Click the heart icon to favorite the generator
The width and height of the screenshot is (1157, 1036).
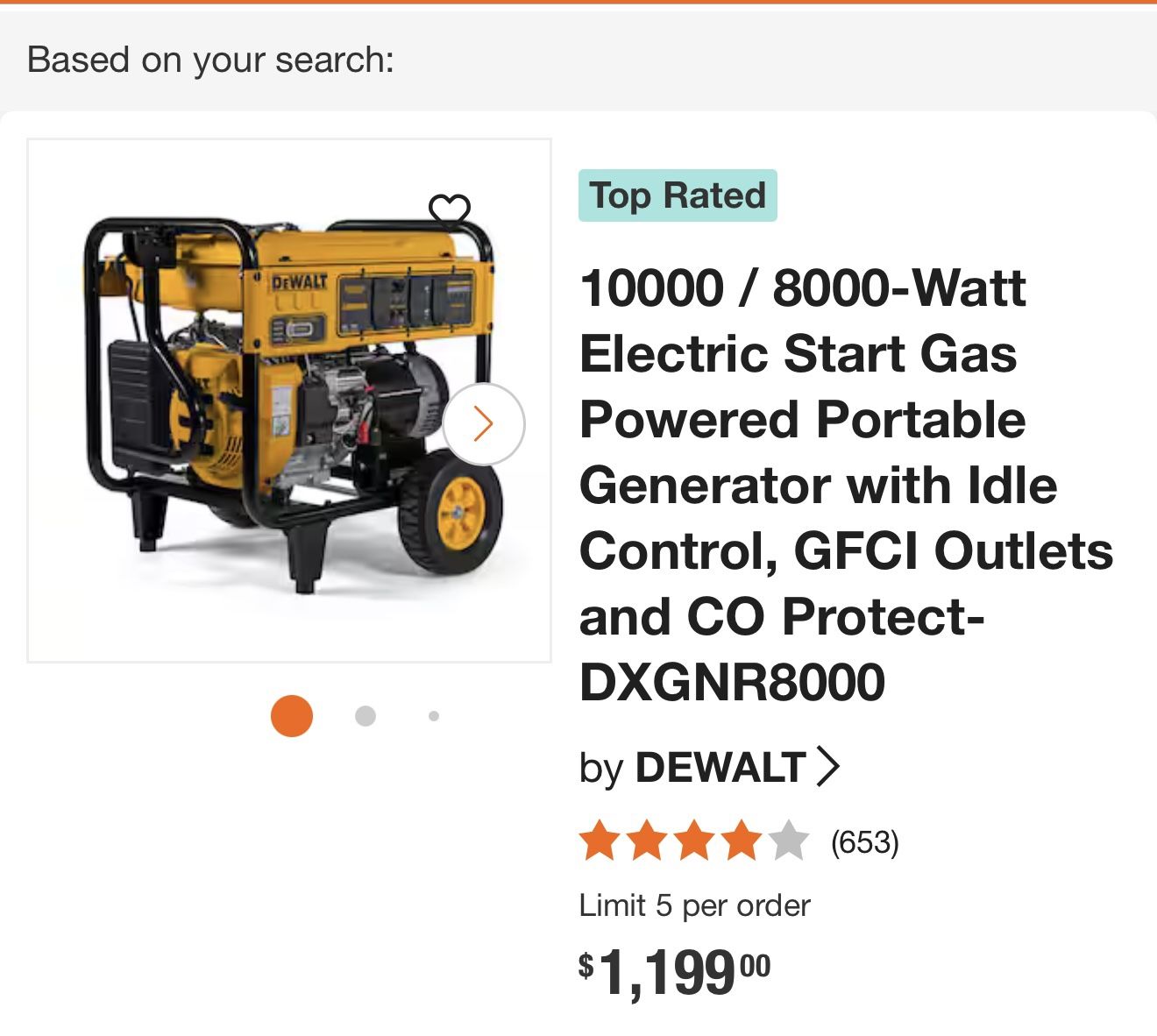click(x=450, y=210)
